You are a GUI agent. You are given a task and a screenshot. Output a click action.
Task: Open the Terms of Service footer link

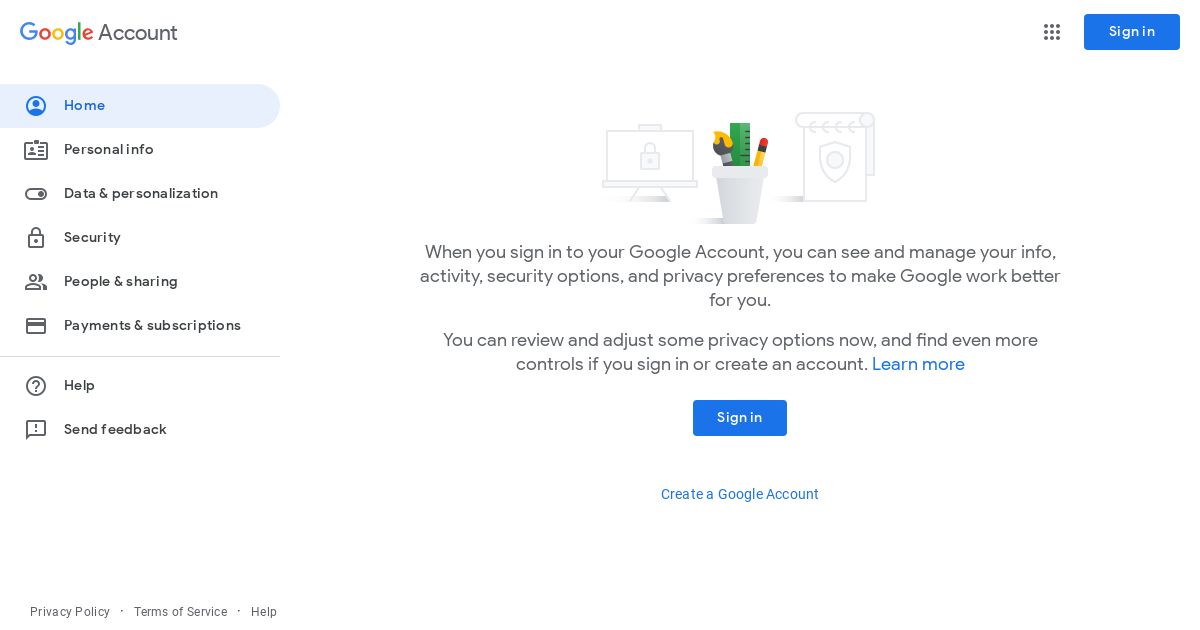pyautogui.click(x=181, y=612)
